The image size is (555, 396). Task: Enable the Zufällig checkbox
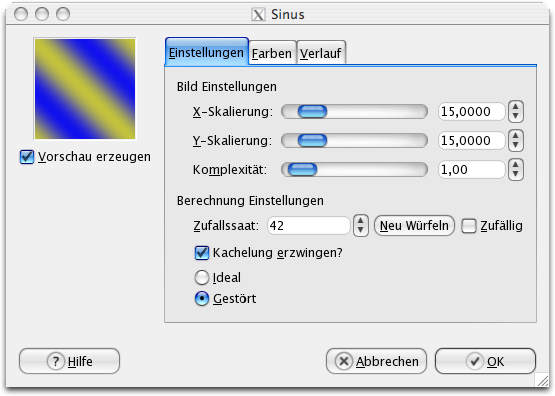pyautogui.click(x=469, y=226)
